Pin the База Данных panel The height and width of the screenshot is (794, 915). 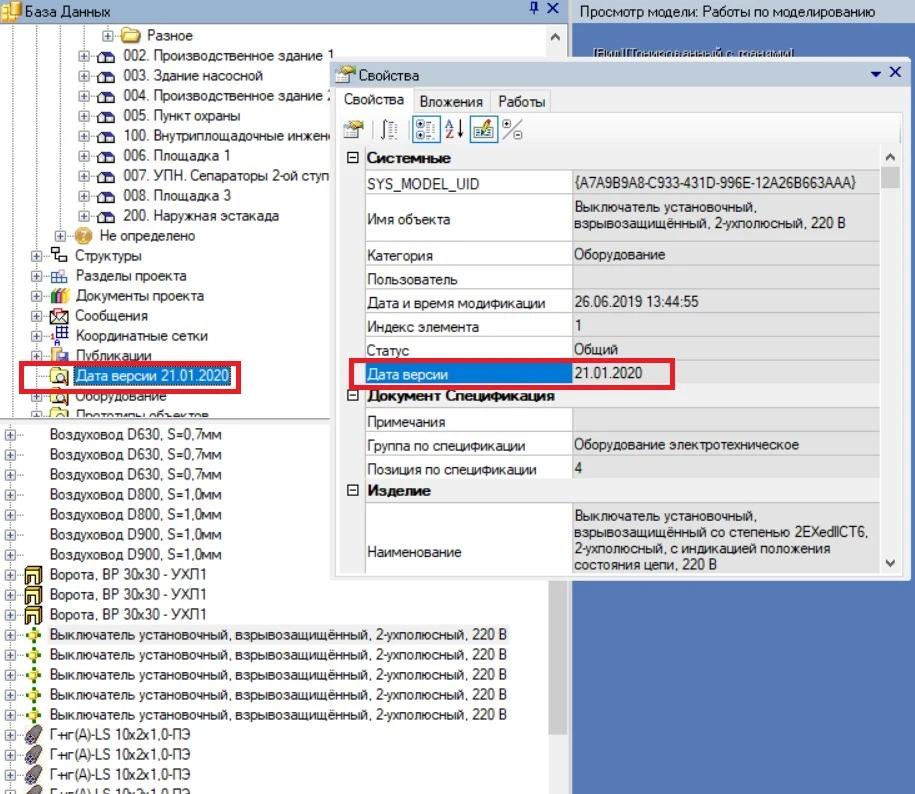[535, 9]
